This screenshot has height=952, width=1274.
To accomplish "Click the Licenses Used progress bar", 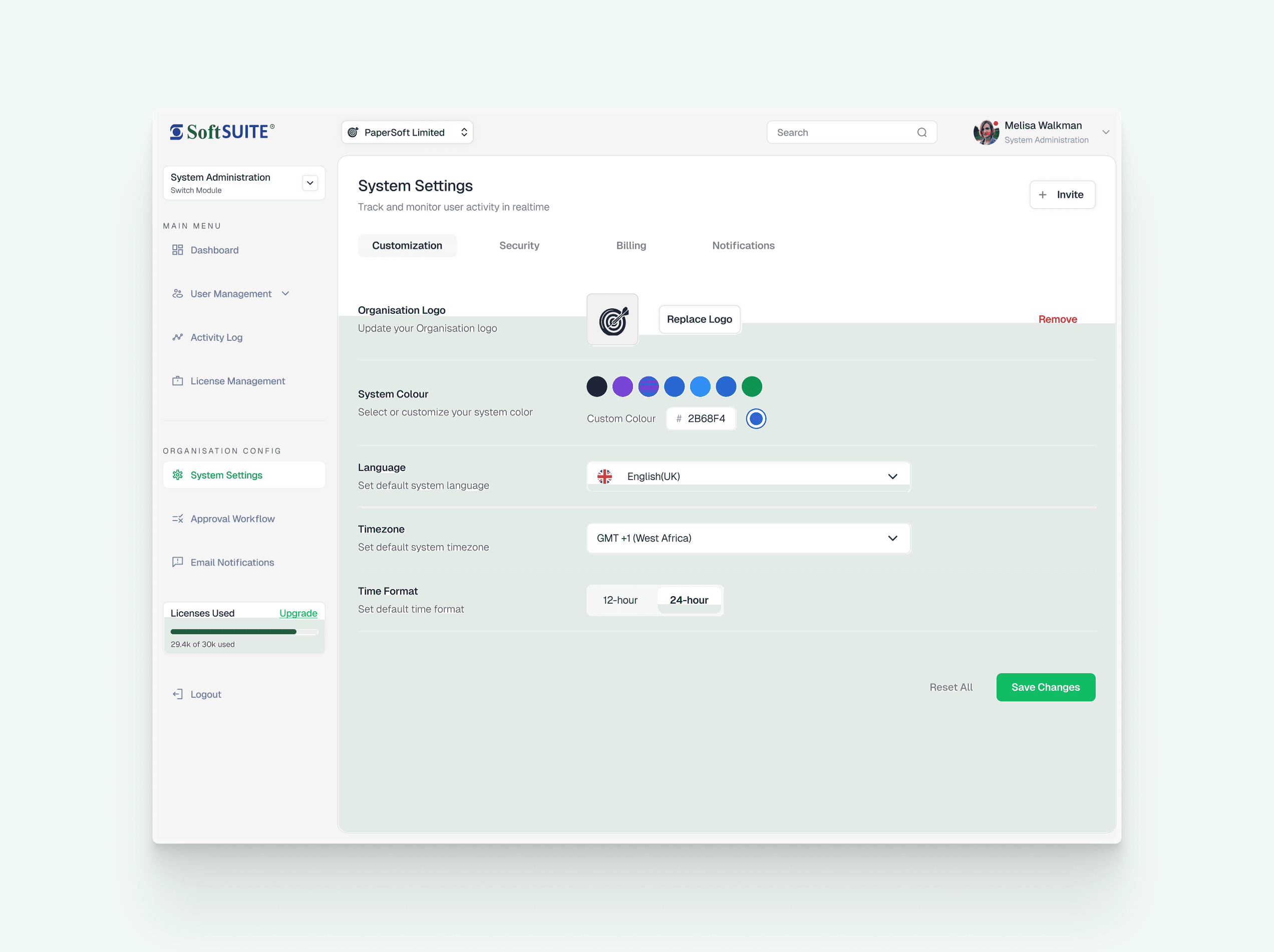I will (x=243, y=631).
